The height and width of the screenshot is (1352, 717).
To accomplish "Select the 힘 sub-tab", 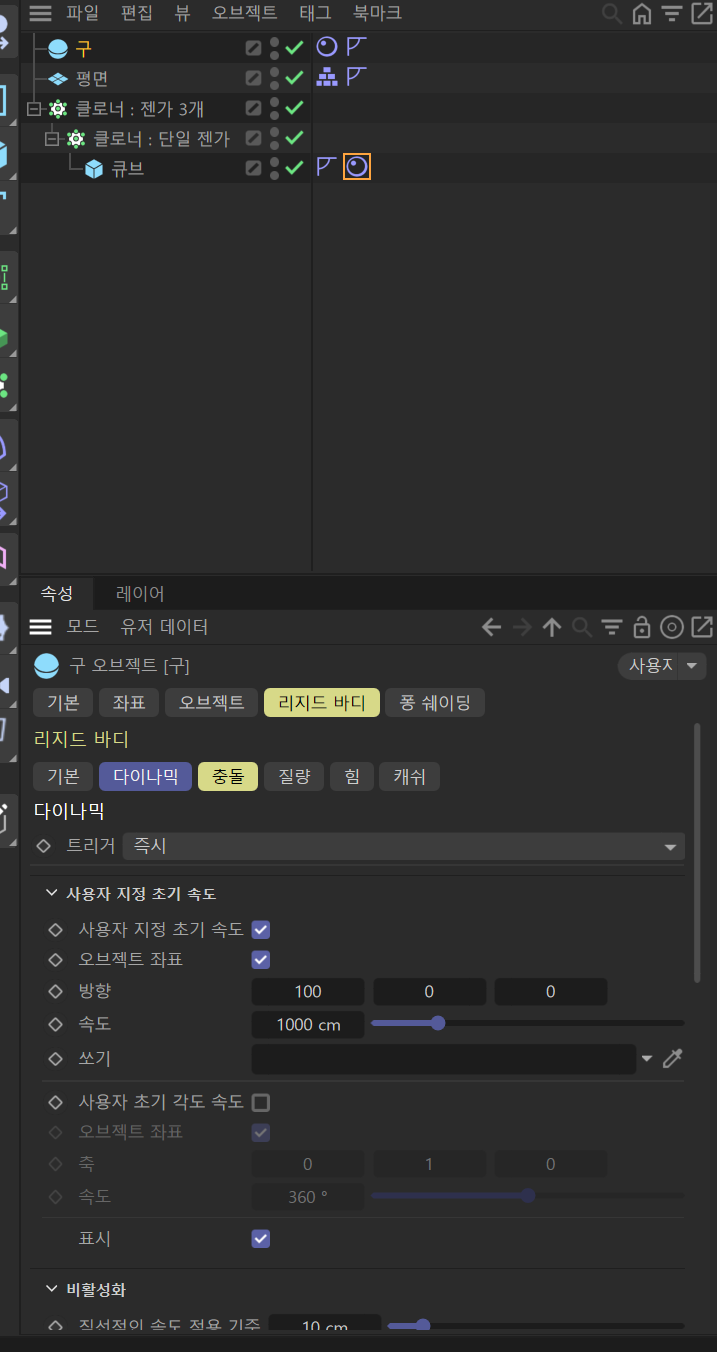I will point(352,777).
